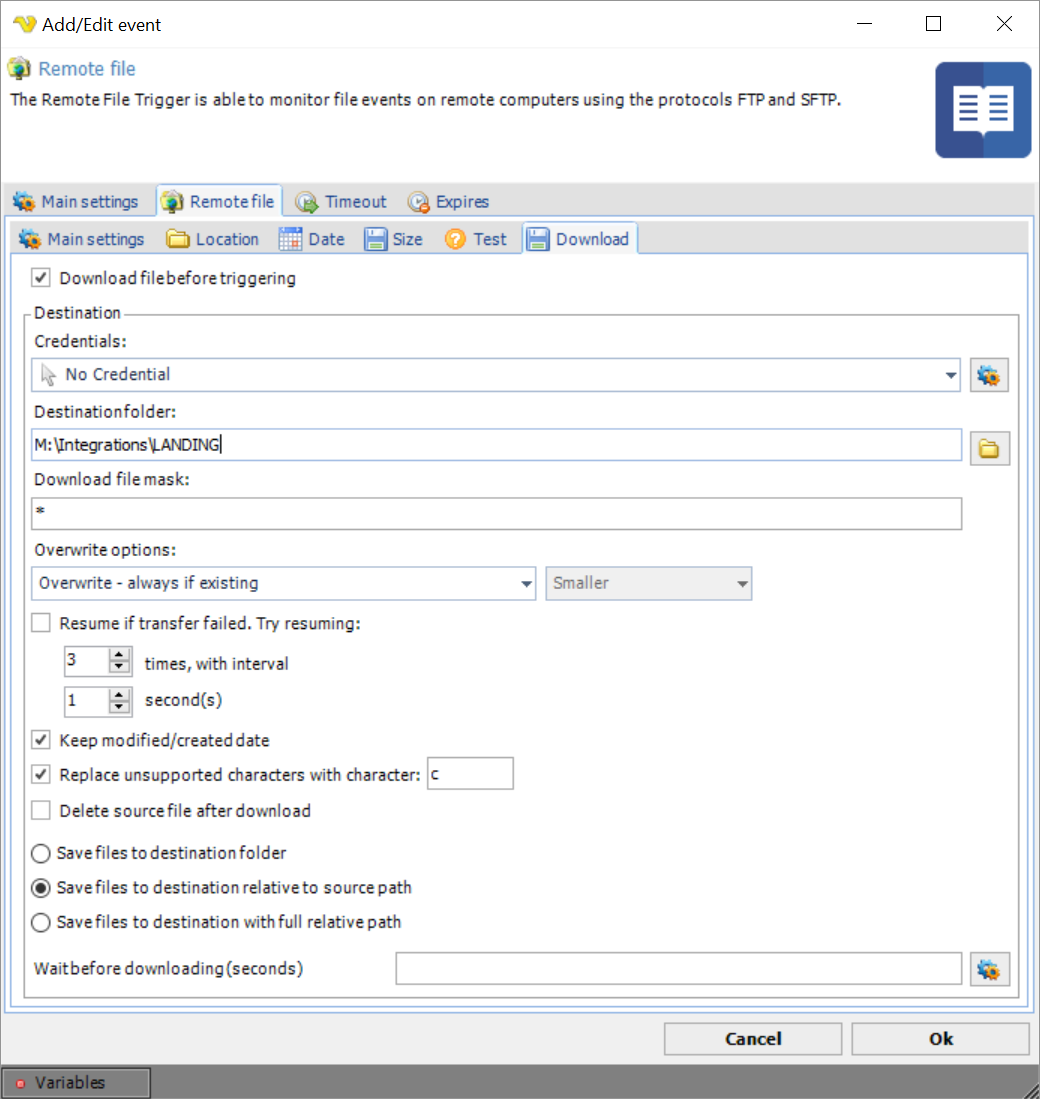Image resolution: width=1040 pixels, height=1099 pixels.
Task: Check Delete source file after download
Action: click(41, 810)
